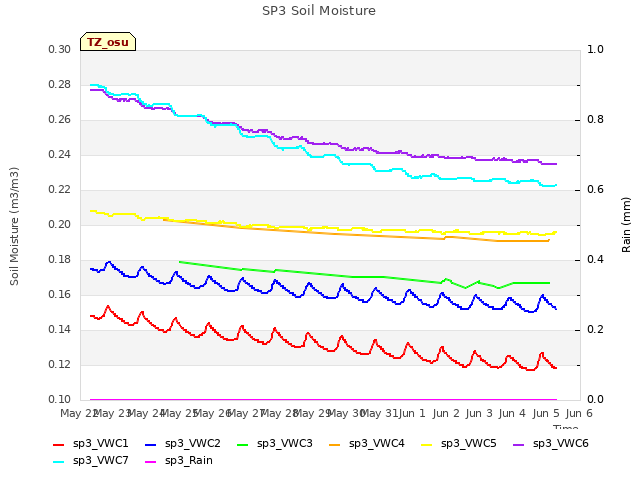
Task: Toggle sp3_VWC7 legend entry
Action: point(91,461)
